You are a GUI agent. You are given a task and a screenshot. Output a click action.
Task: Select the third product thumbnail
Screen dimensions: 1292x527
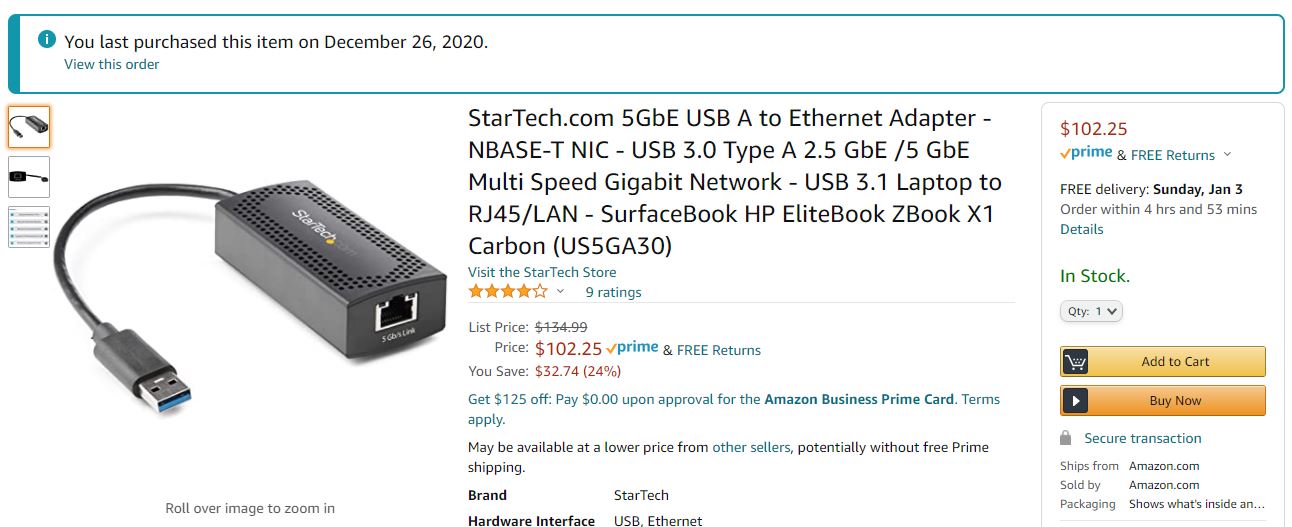(29, 227)
